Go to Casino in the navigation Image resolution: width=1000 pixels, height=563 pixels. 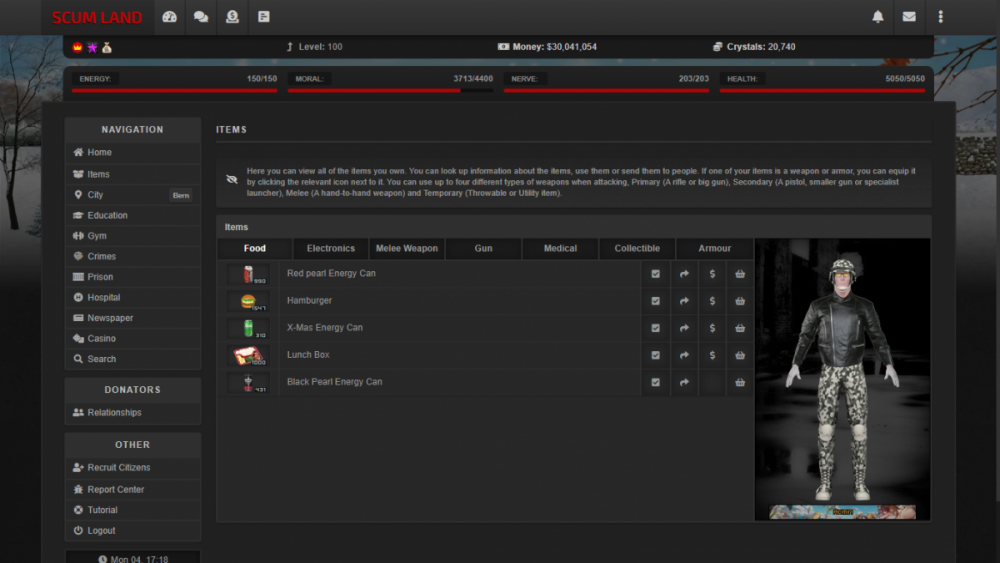pos(101,339)
